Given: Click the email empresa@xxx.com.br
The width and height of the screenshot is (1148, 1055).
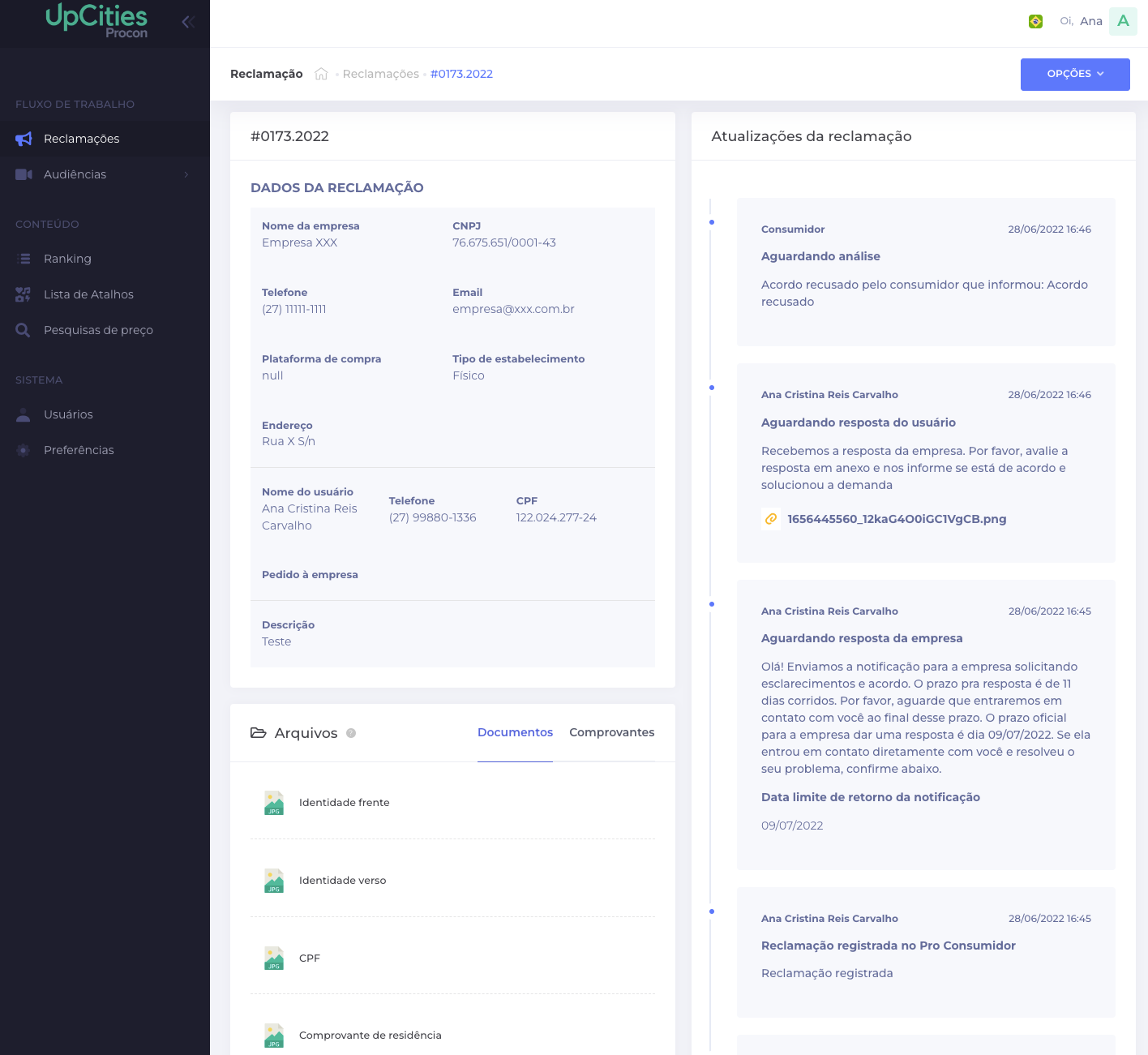Looking at the screenshot, I should (513, 309).
